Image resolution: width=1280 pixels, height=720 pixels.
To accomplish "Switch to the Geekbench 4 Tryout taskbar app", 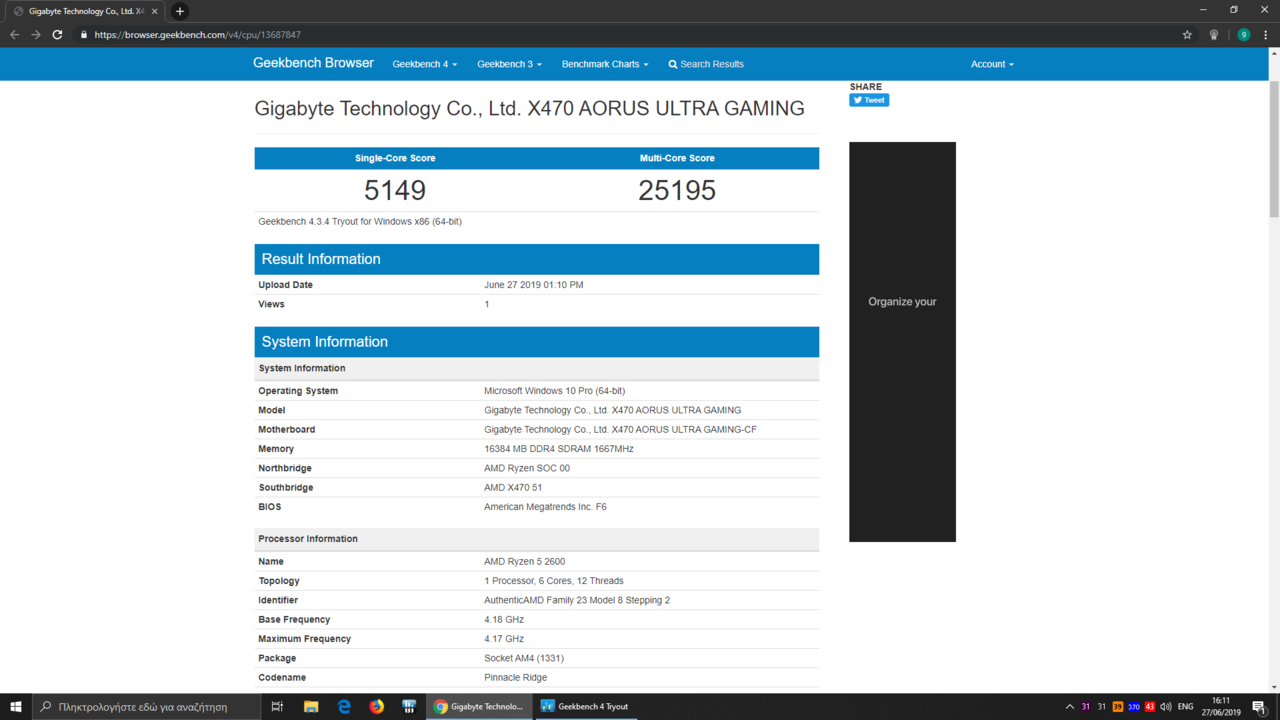I will (586, 706).
